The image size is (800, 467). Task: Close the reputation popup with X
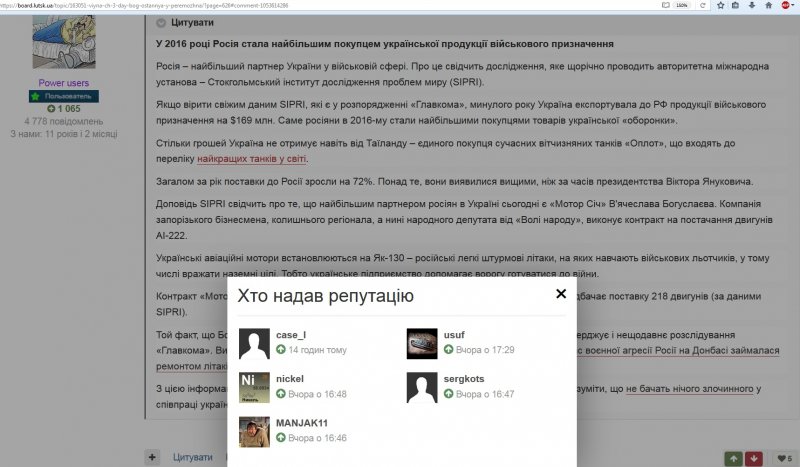[x=561, y=294]
